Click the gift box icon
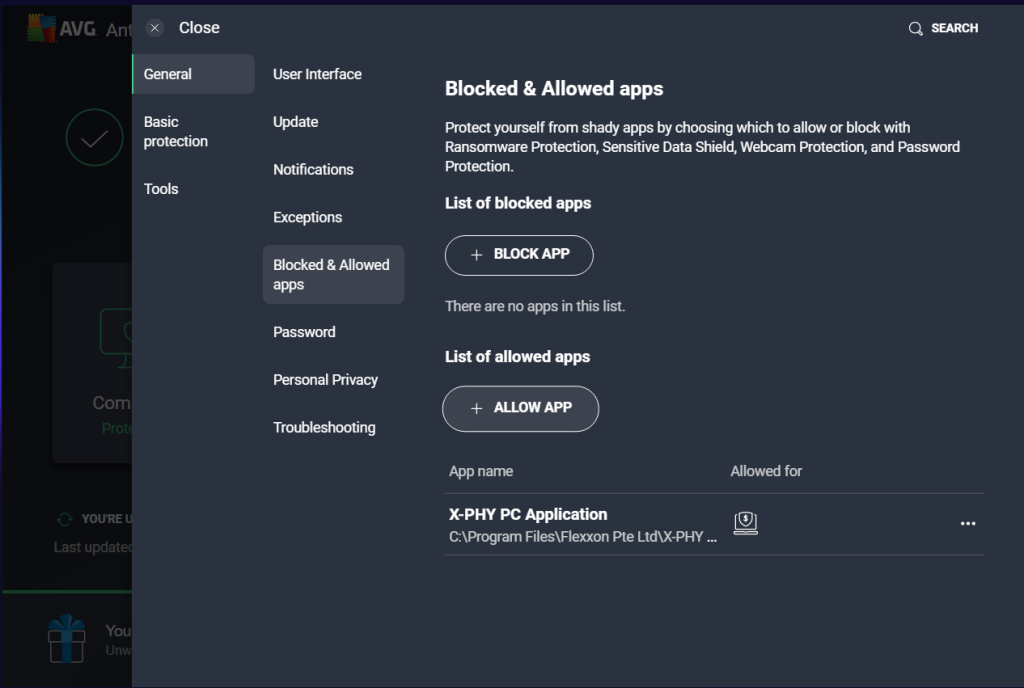Screen dimensions: 1024x688 click(x=69, y=639)
